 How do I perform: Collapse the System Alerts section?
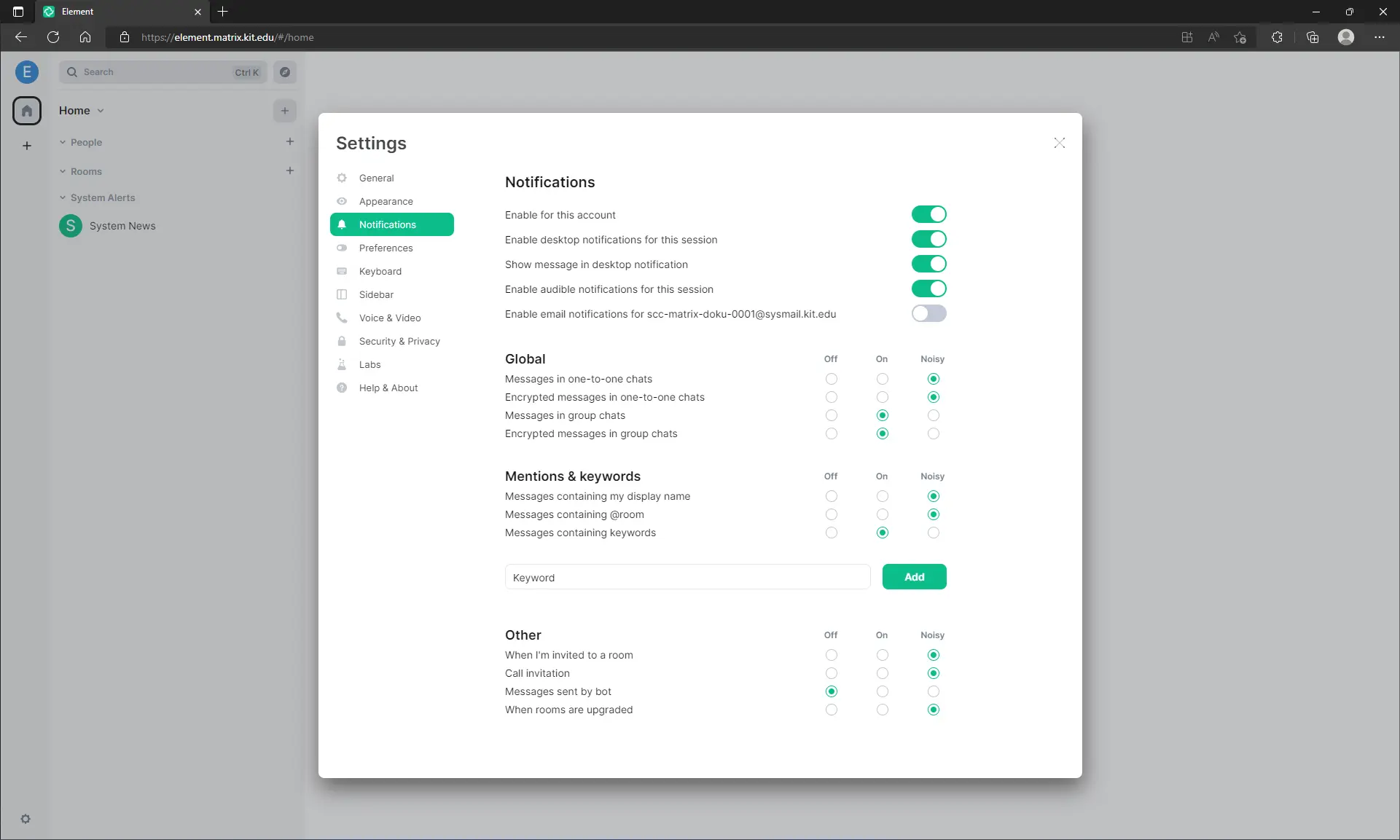(x=63, y=197)
